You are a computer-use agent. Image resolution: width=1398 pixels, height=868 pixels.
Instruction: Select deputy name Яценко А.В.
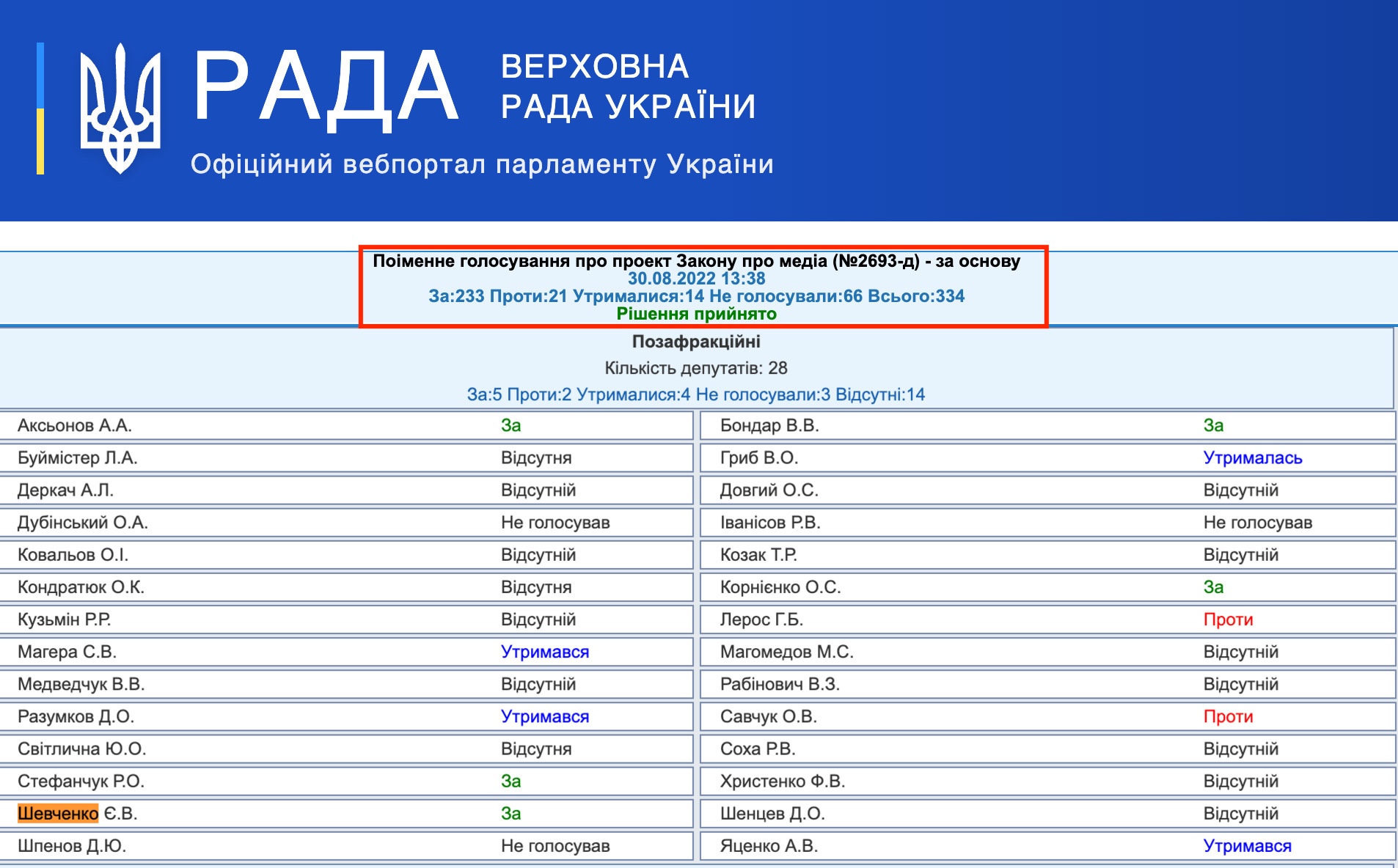(x=769, y=845)
